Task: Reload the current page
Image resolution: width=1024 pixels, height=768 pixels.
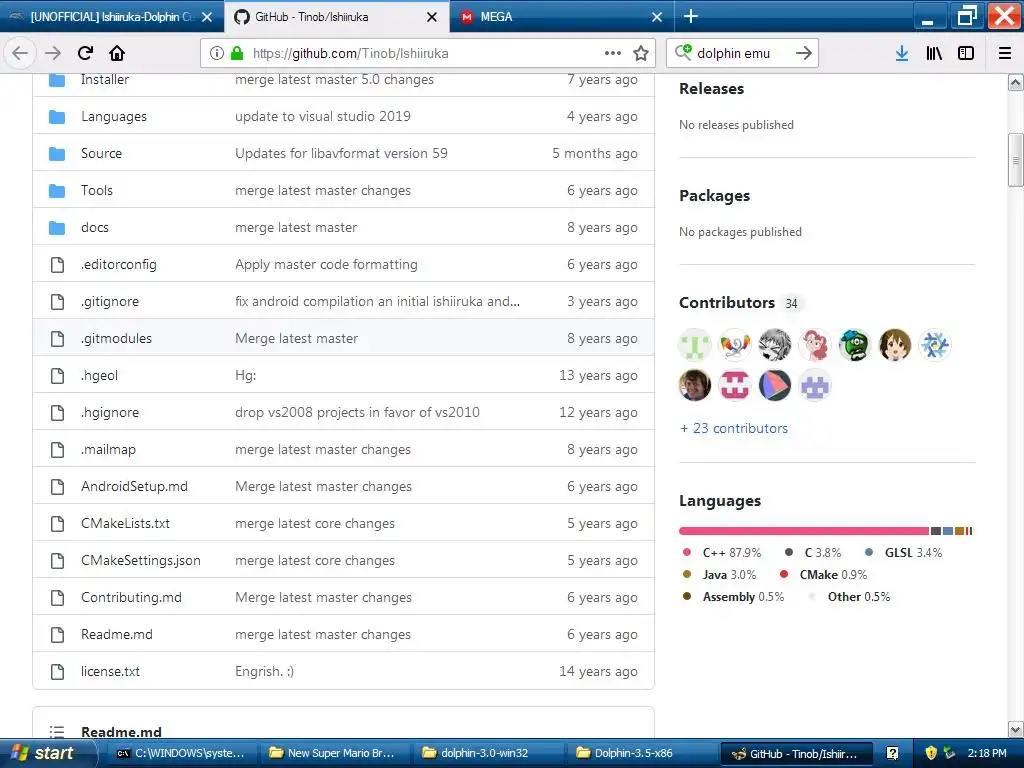Action: pyautogui.click(x=85, y=53)
